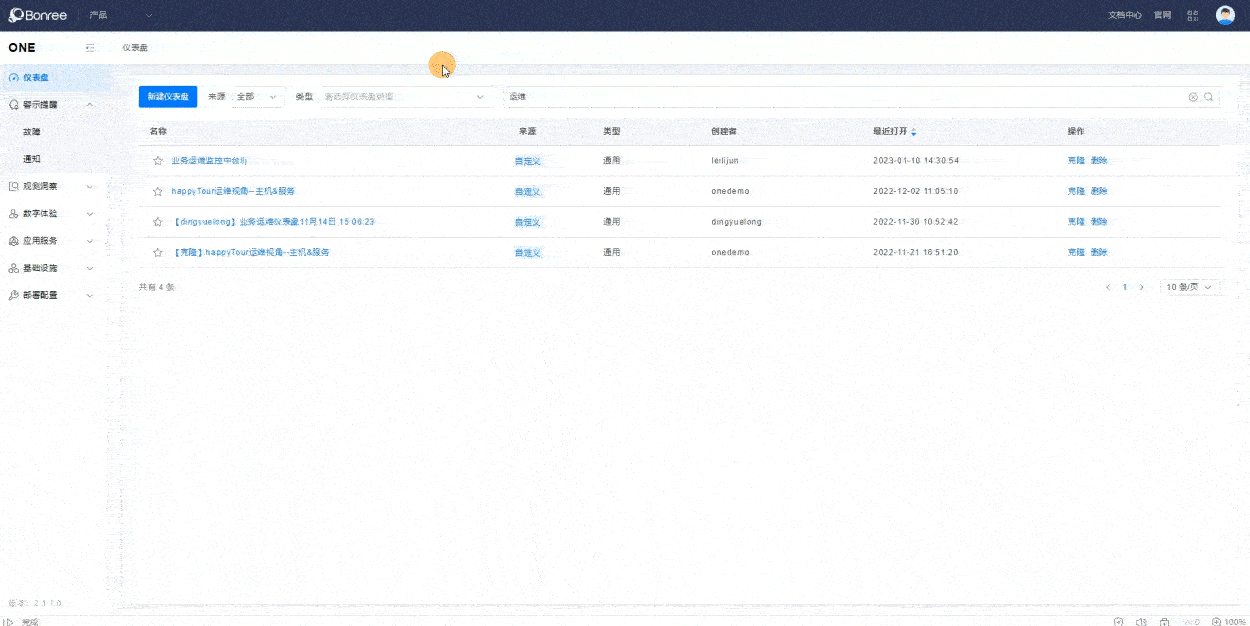The image size is (1250, 626).
Task: Click into the search input field
Action: [x=845, y=97]
